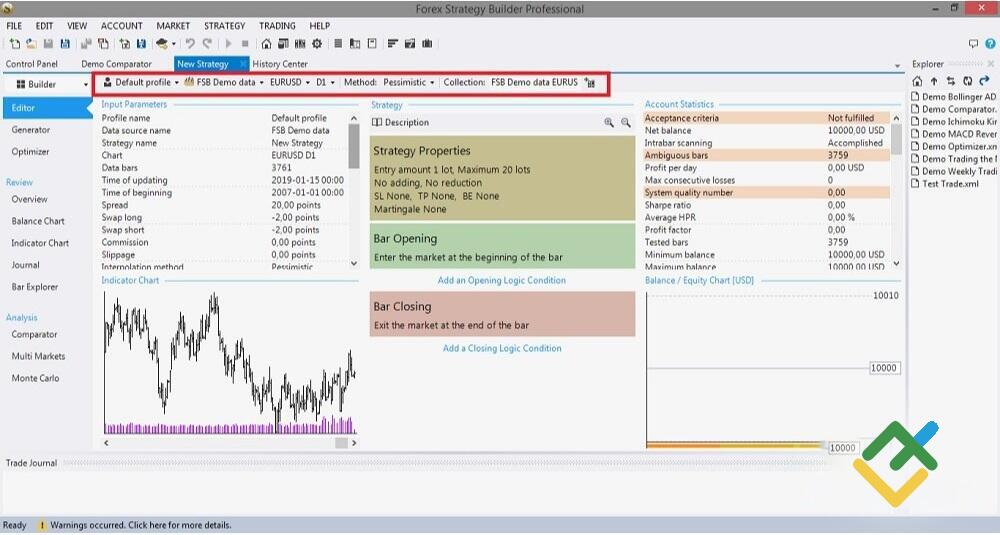This screenshot has height=535, width=1000.
Task: Open the EURUSD symbol dropdown
Action: (x=289, y=83)
